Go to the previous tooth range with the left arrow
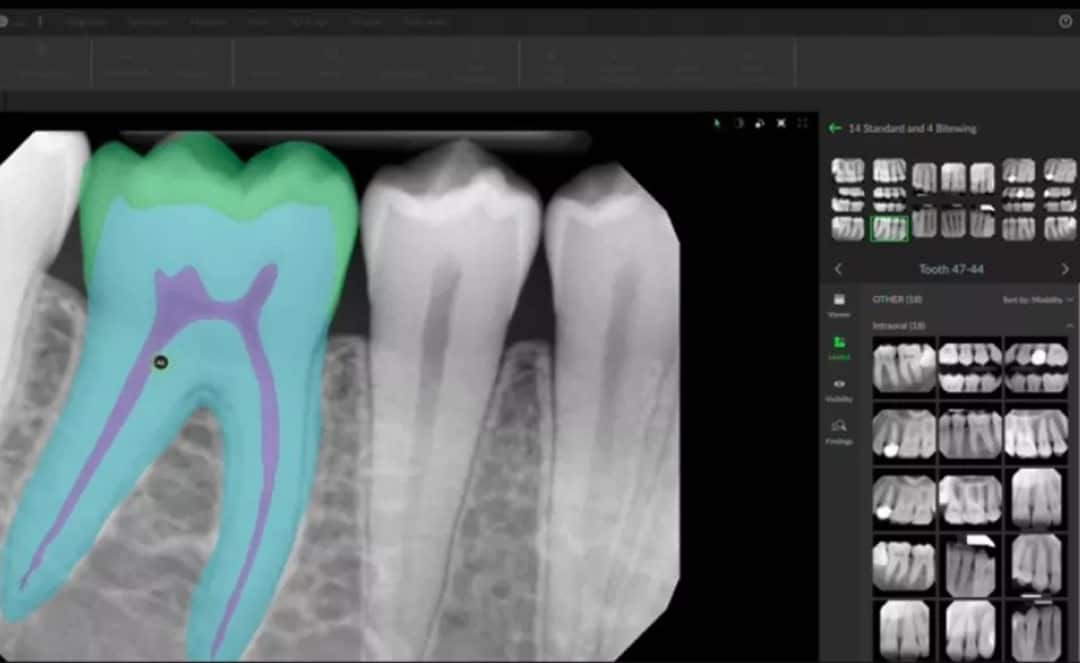The width and height of the screenshot is (1080, 663). 838,269
